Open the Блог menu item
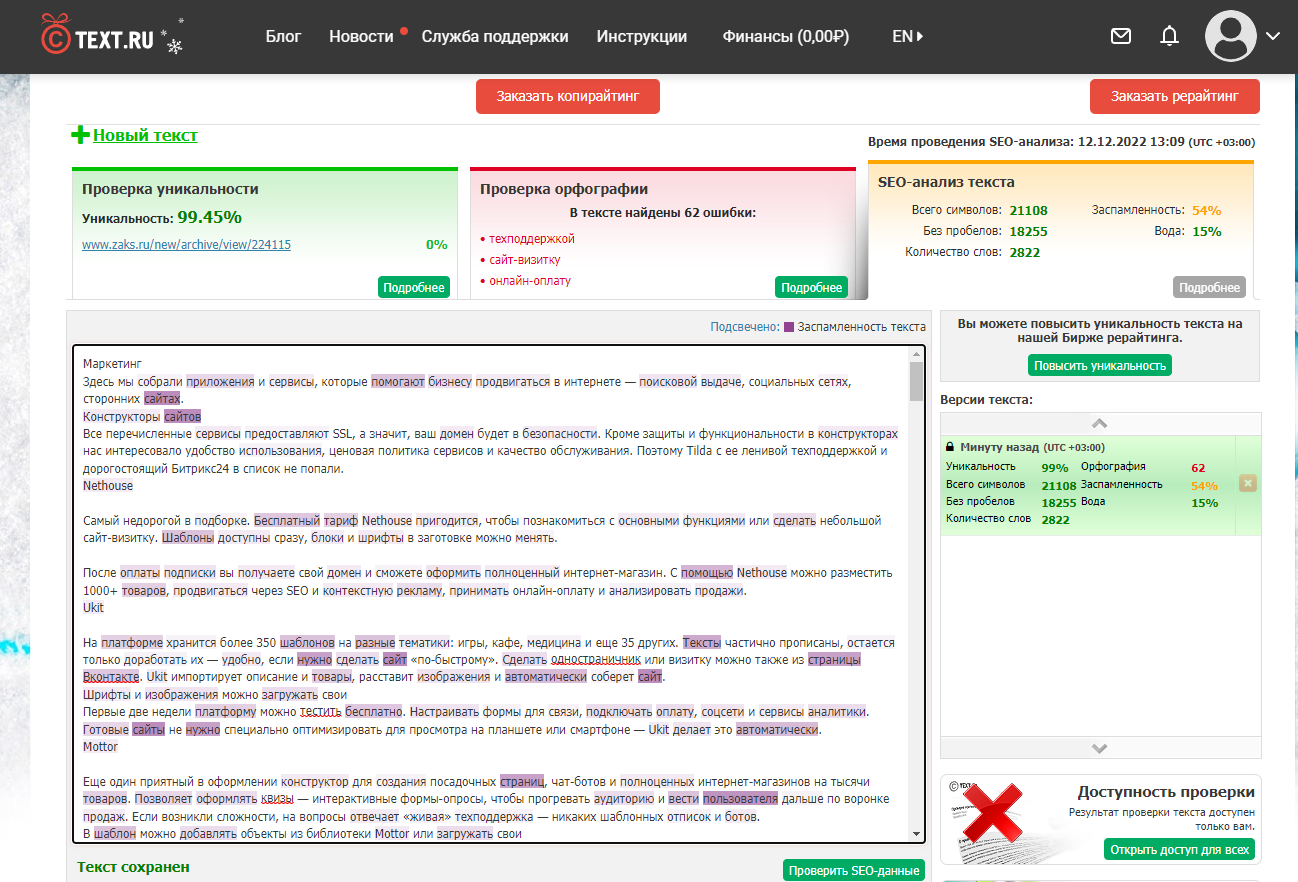Viewport: 1298px width, 882px height. click(x=284, y=36)
